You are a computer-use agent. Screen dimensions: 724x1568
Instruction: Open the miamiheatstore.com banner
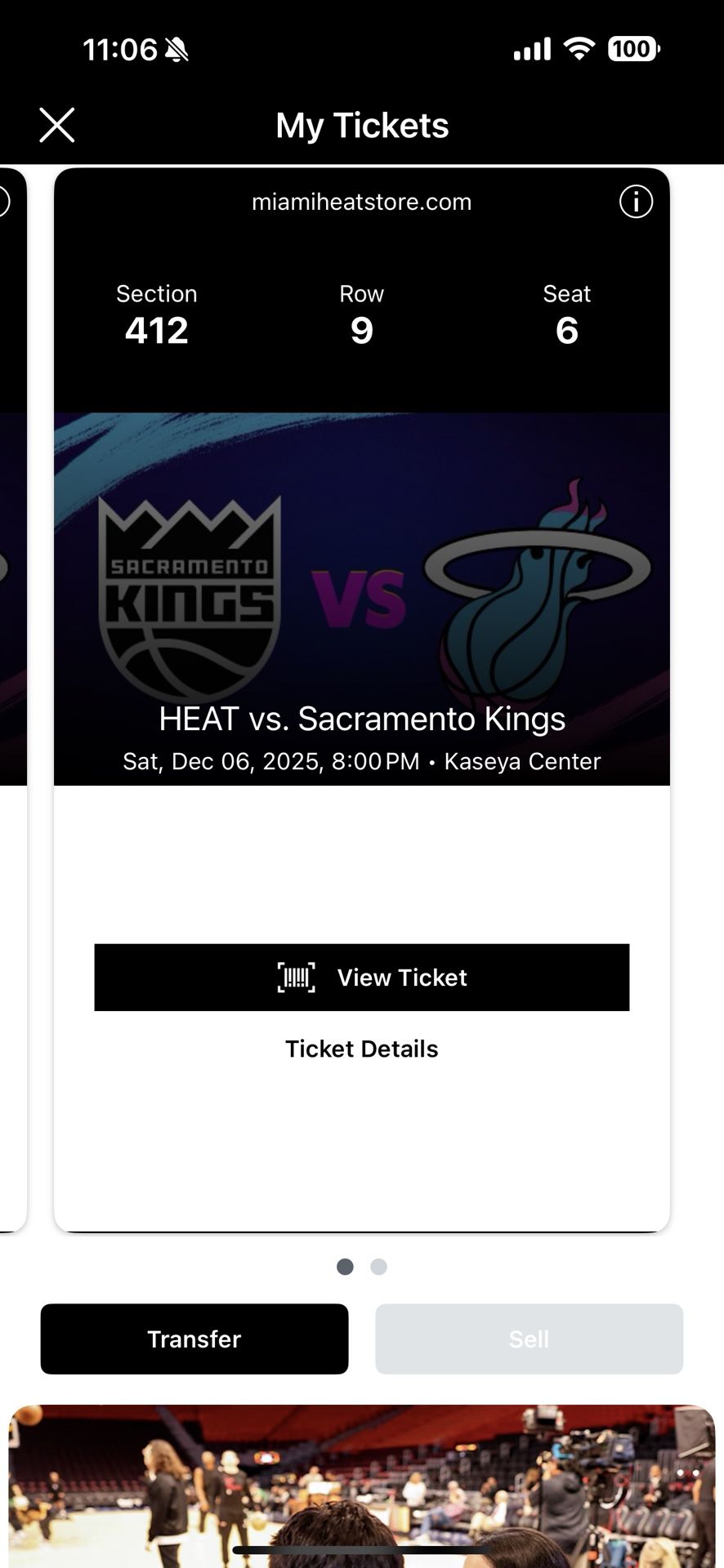click(x=361, y=201)
